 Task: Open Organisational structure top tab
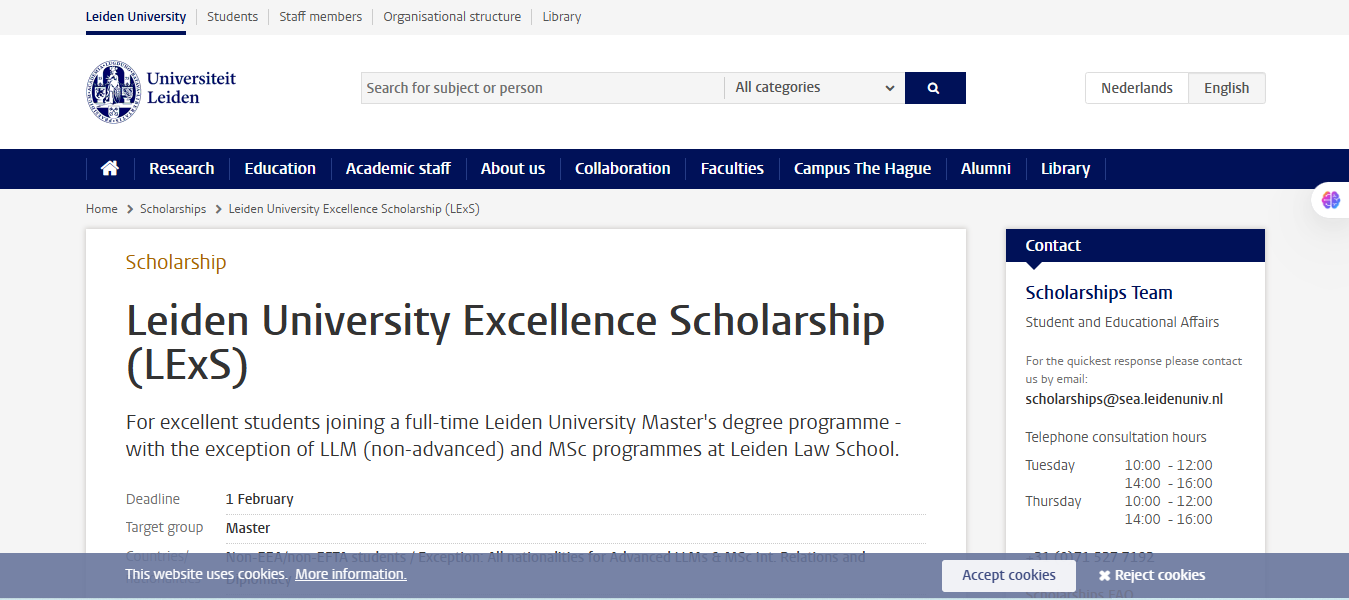tap(452, 17)
